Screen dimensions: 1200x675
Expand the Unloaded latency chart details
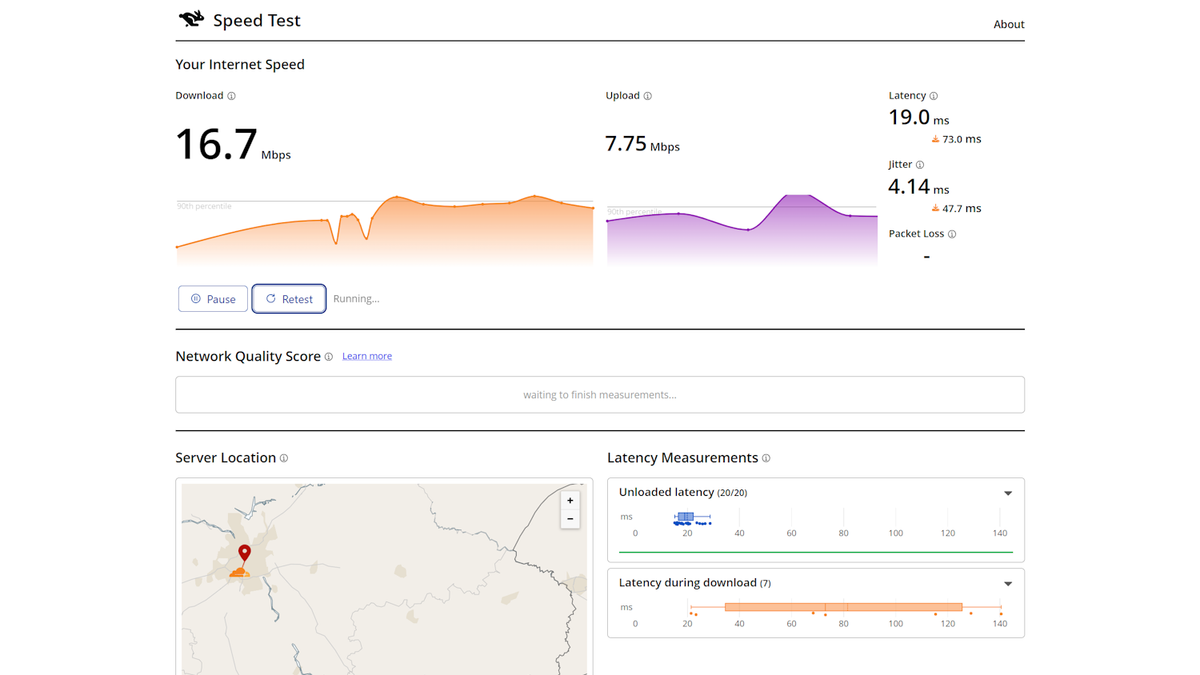pos(1008,492)
